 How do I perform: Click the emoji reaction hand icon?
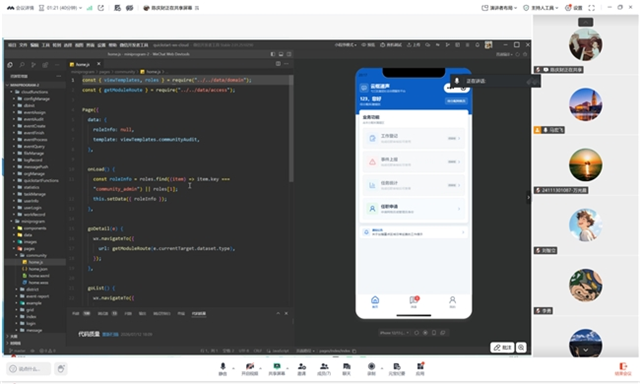coord(61,369)
